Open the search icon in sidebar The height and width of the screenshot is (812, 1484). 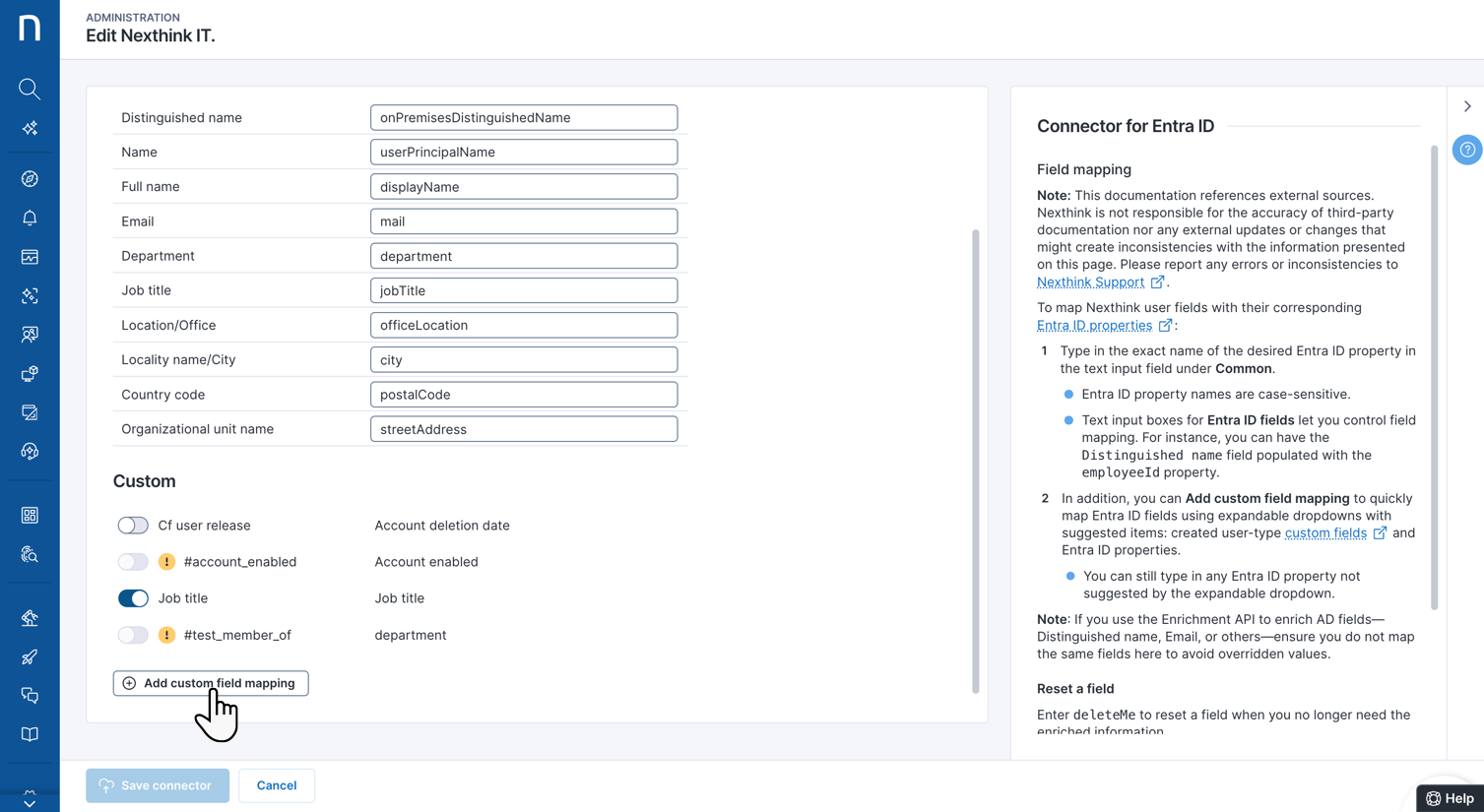[30, 90]
